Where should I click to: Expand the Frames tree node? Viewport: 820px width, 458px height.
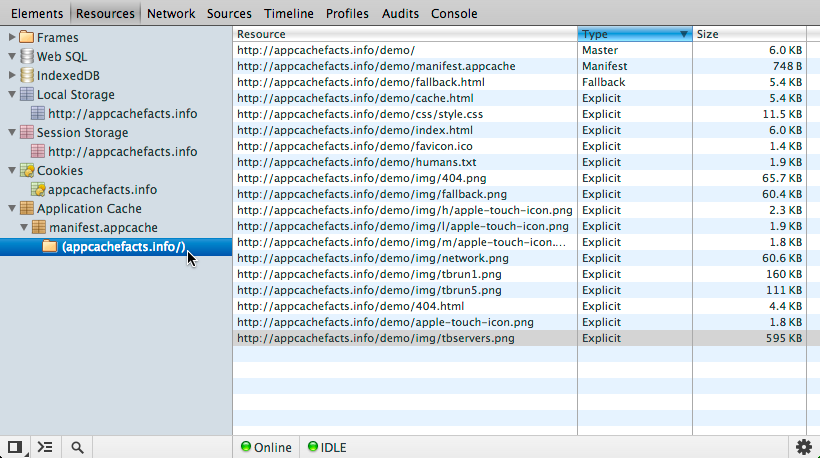click(x=12, y=37)
